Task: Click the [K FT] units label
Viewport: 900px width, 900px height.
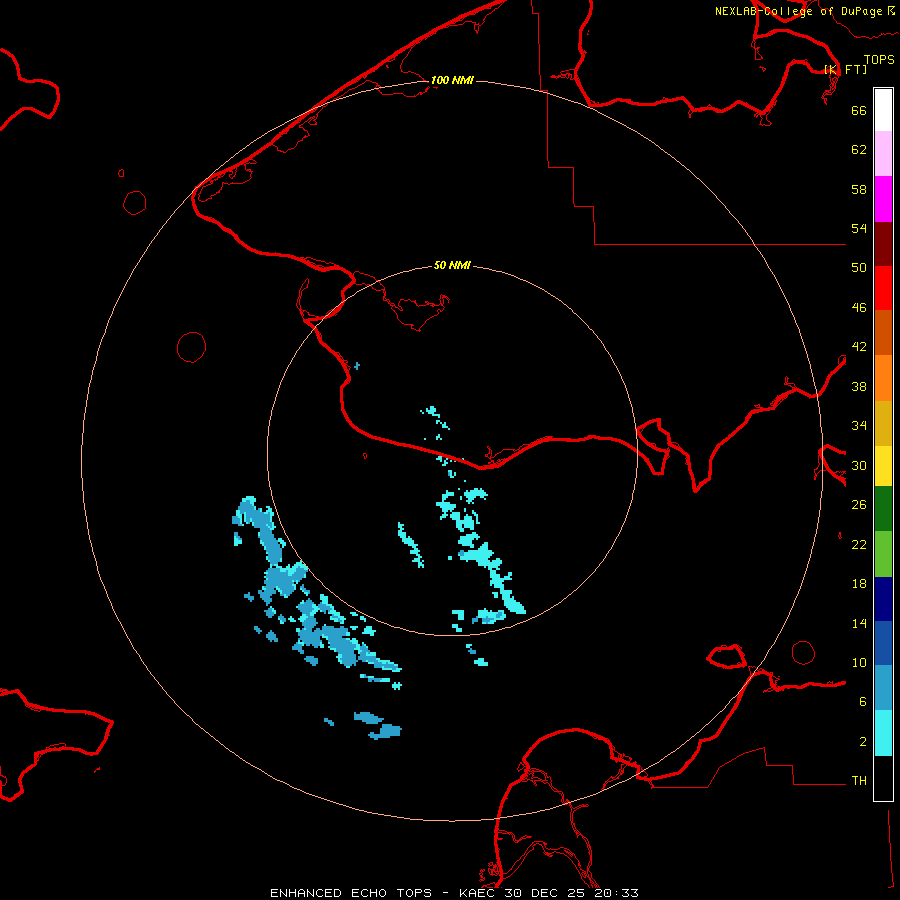Action: [845, 69]
